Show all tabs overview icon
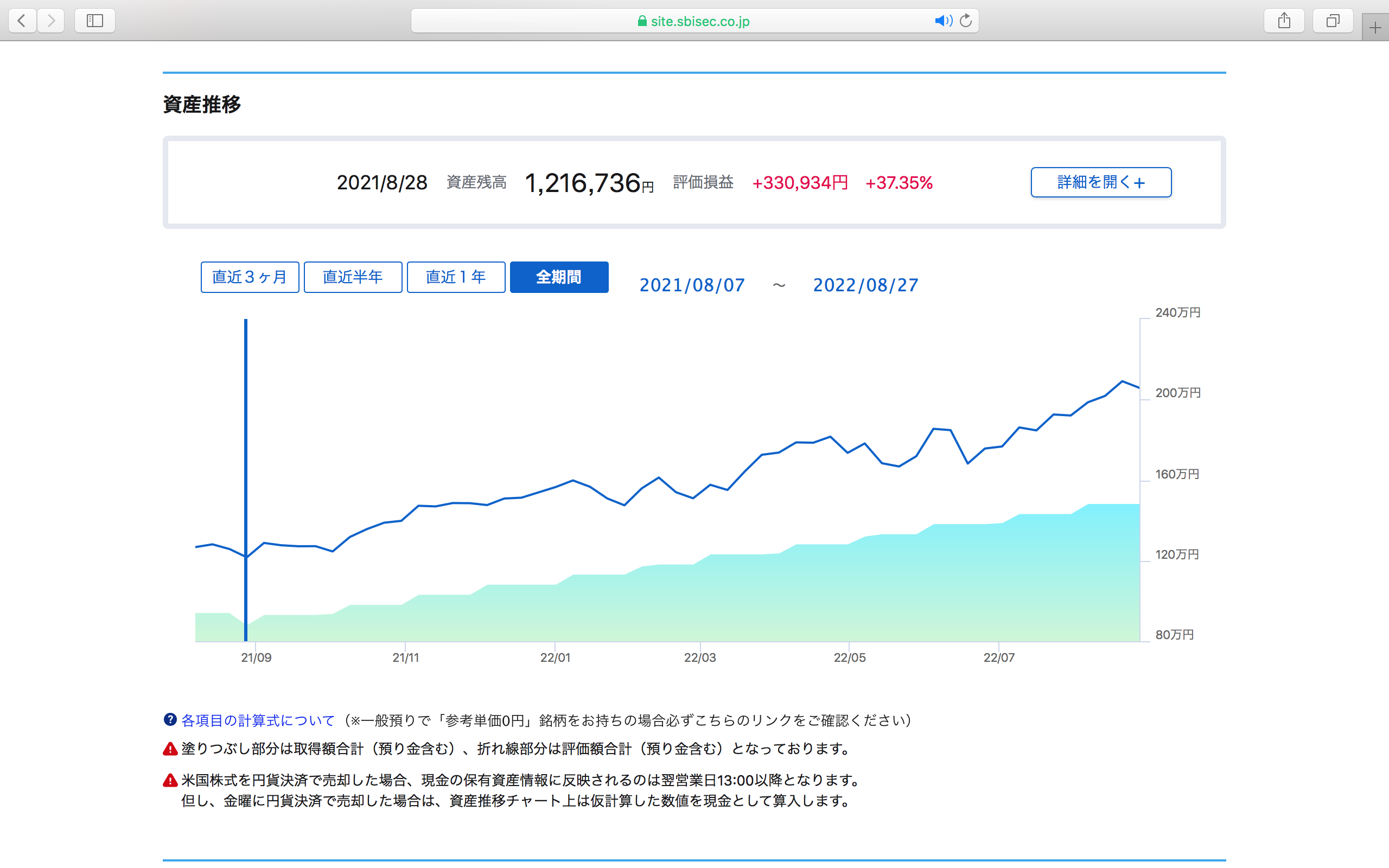Screen dimensions: 1389x868 1333,21
